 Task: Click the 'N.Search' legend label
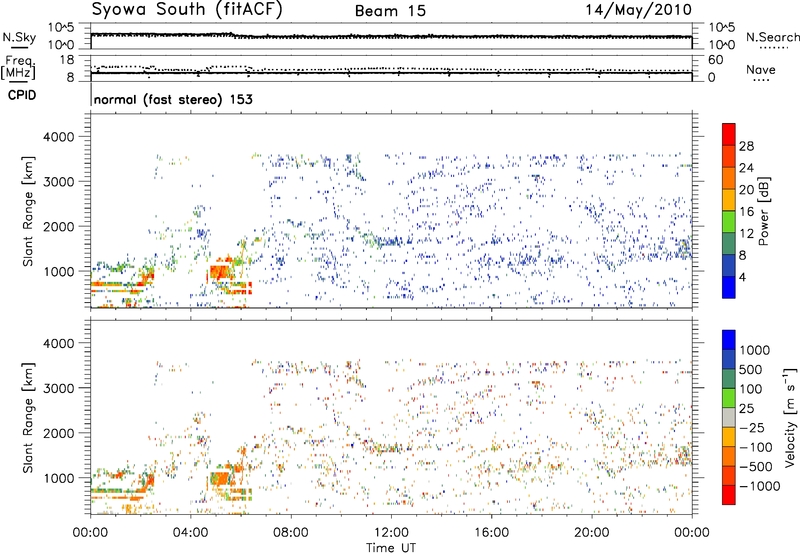click(x=773, y=37)
